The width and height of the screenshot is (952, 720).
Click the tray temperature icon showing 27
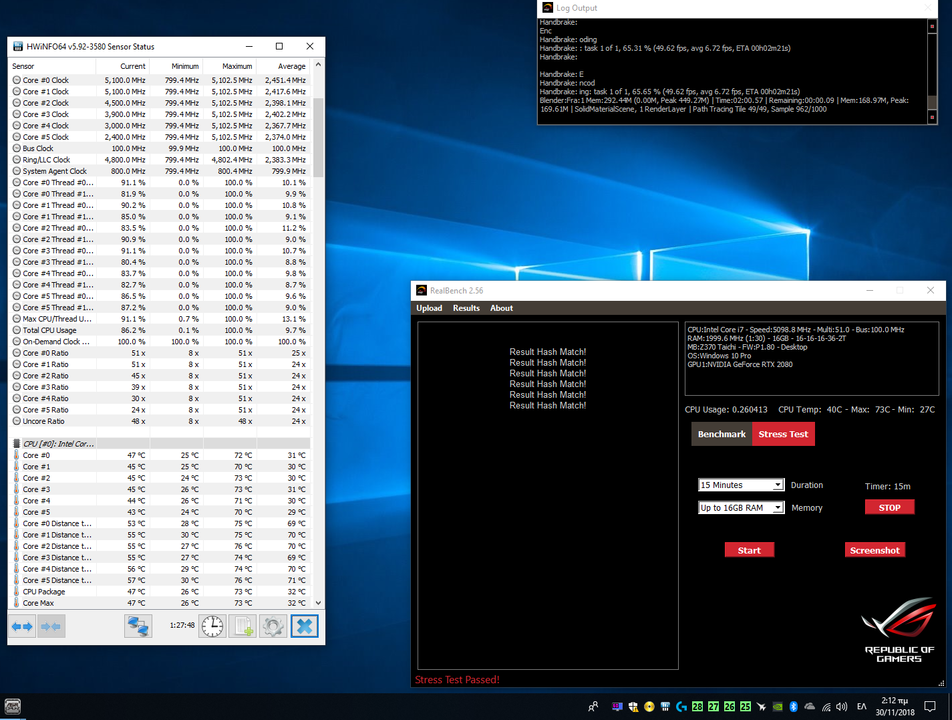tap(713, 707)
